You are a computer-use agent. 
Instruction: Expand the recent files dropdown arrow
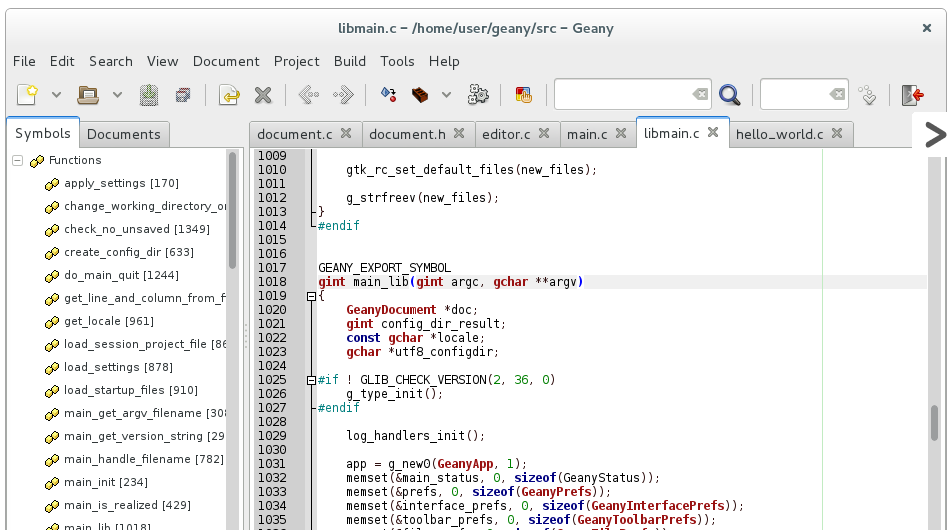[x=117, y=95]
